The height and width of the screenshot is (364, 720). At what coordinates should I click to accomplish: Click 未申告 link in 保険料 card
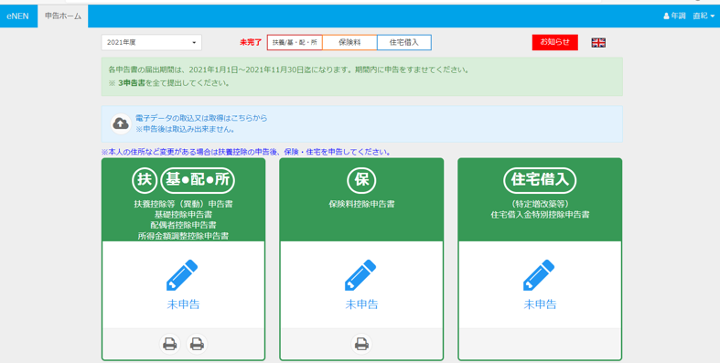(361, 304)
